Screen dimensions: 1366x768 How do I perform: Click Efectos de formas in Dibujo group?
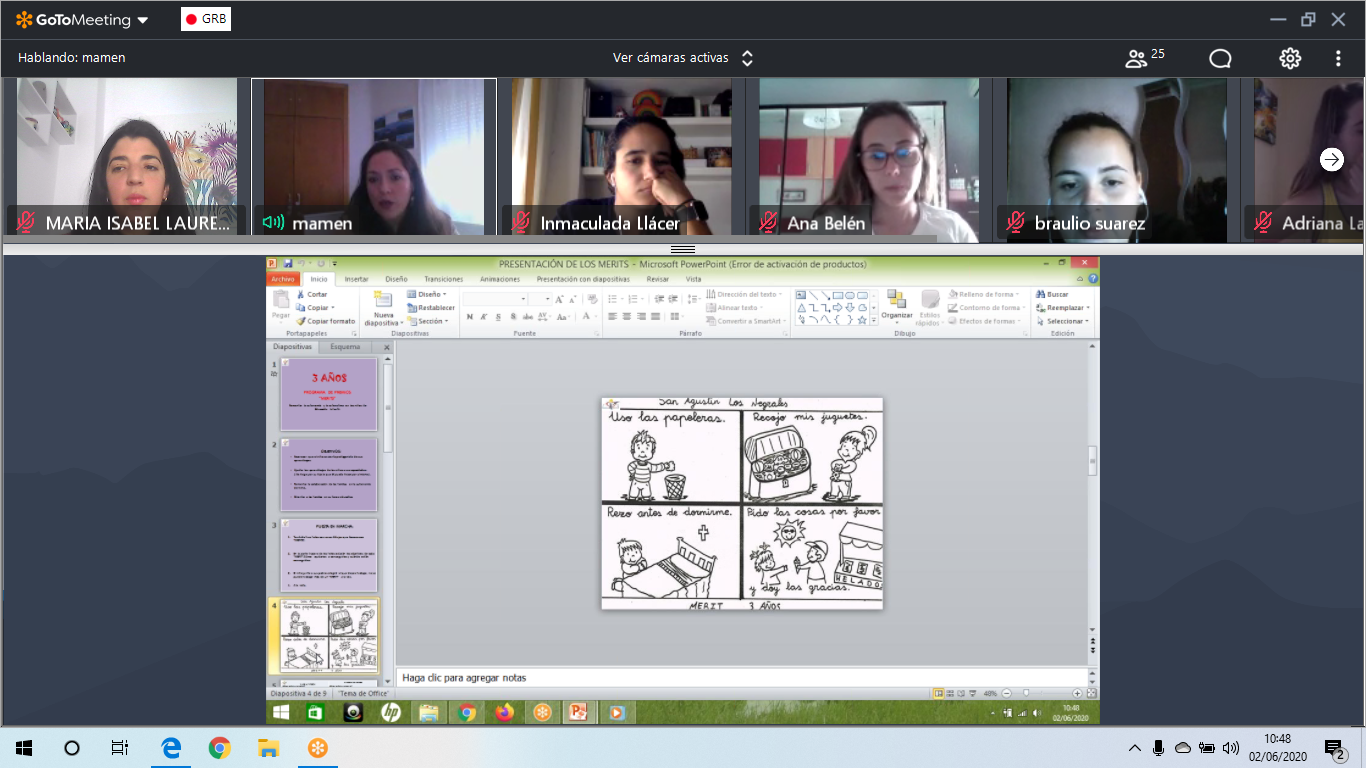pos(985,321)
